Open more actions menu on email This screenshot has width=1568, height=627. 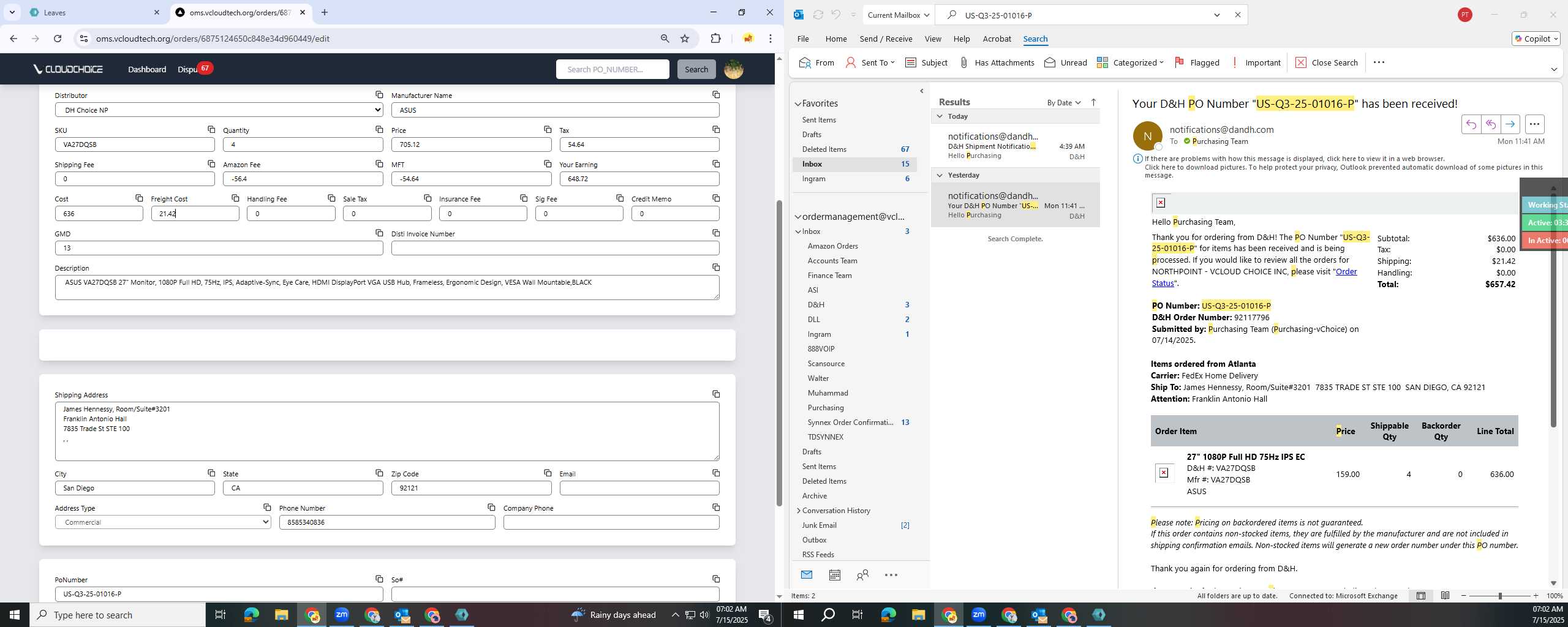[x=1534, y=124]
